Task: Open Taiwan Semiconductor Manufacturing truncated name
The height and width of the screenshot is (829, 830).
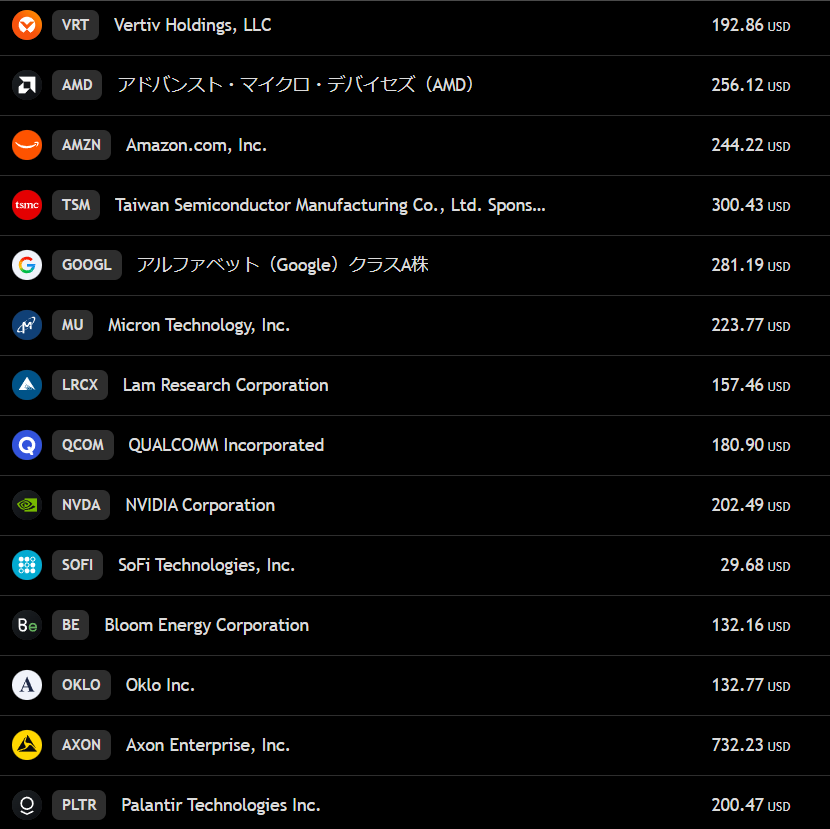Action: tap(330, 205)
